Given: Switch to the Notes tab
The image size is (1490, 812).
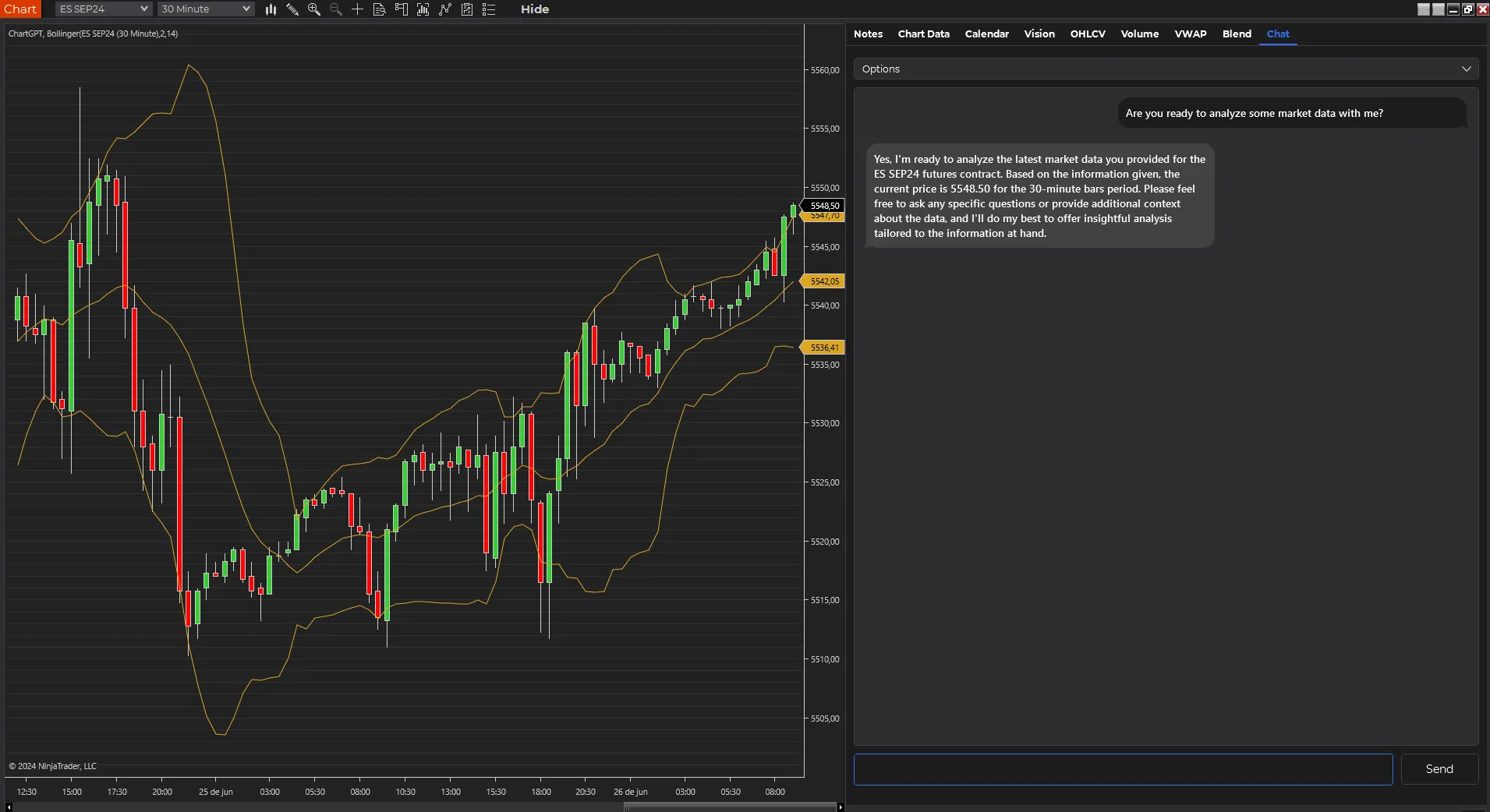Looking at the screenshot, I should [x=868, y=34].
